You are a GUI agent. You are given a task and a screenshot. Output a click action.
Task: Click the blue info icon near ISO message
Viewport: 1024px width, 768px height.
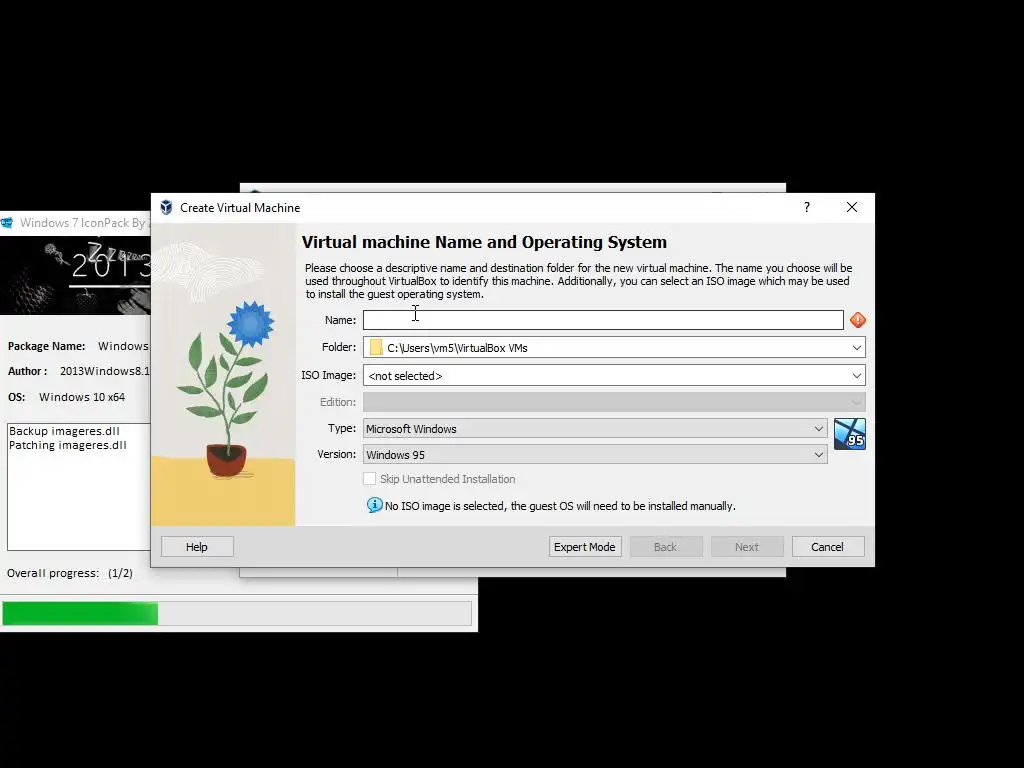[x=374, y=505]
